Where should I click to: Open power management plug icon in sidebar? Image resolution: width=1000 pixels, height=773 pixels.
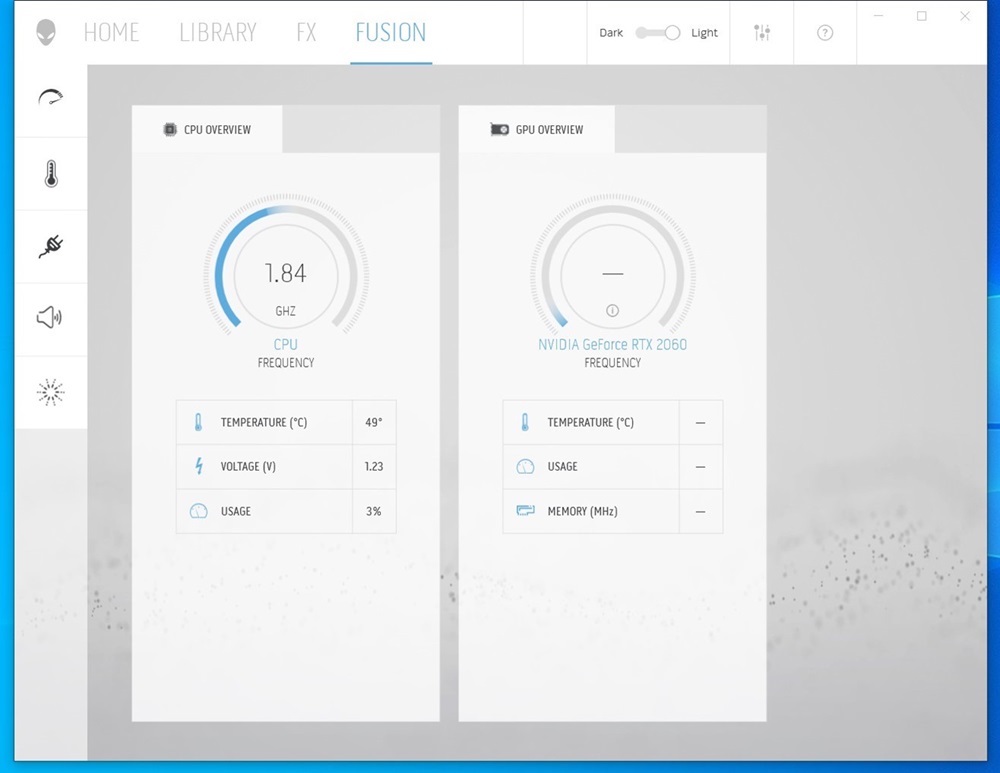pos(51,245)
